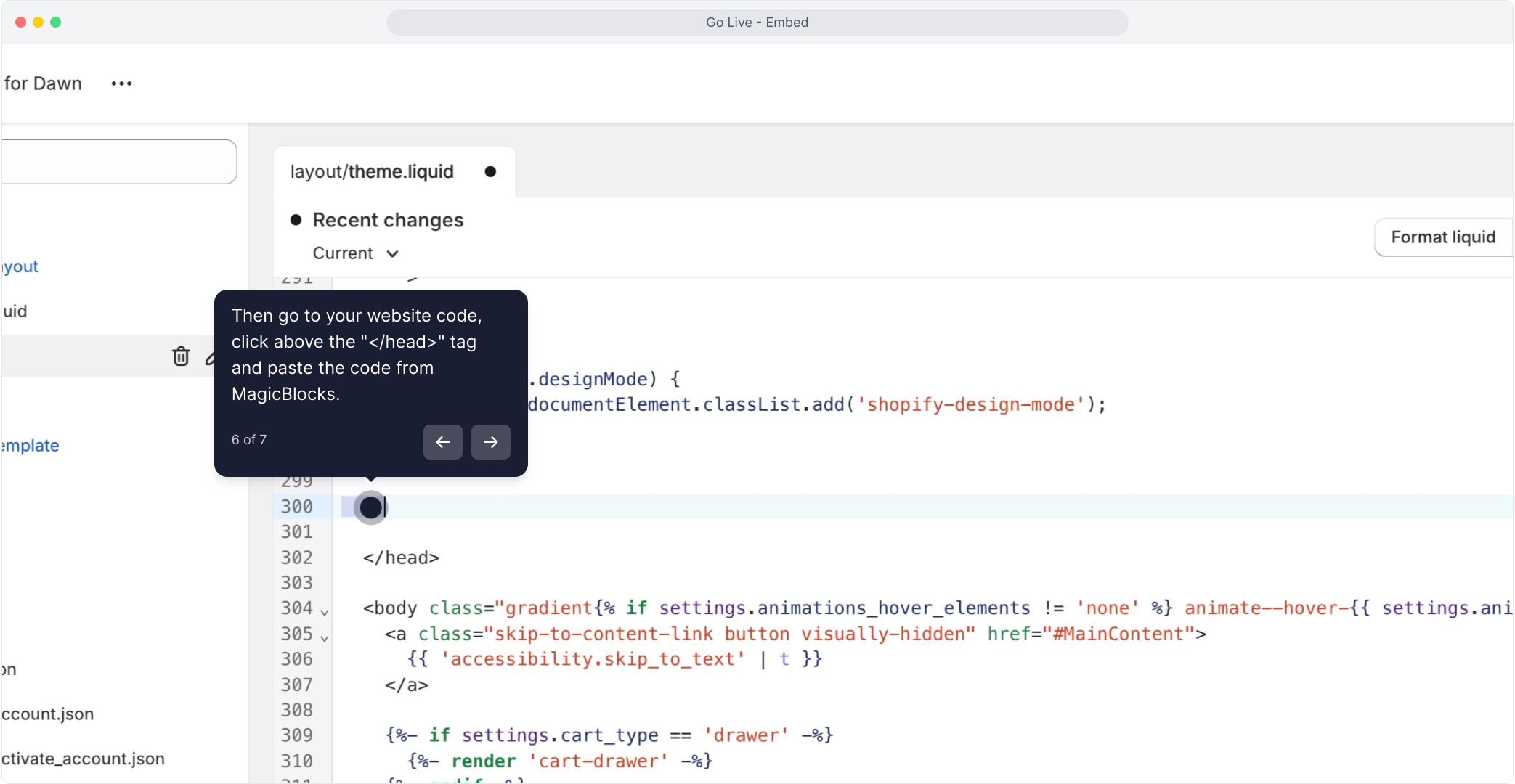Select the layout/theme.liquid tab
This screenshot has height=784, width=1515.
tap(372, 172)
